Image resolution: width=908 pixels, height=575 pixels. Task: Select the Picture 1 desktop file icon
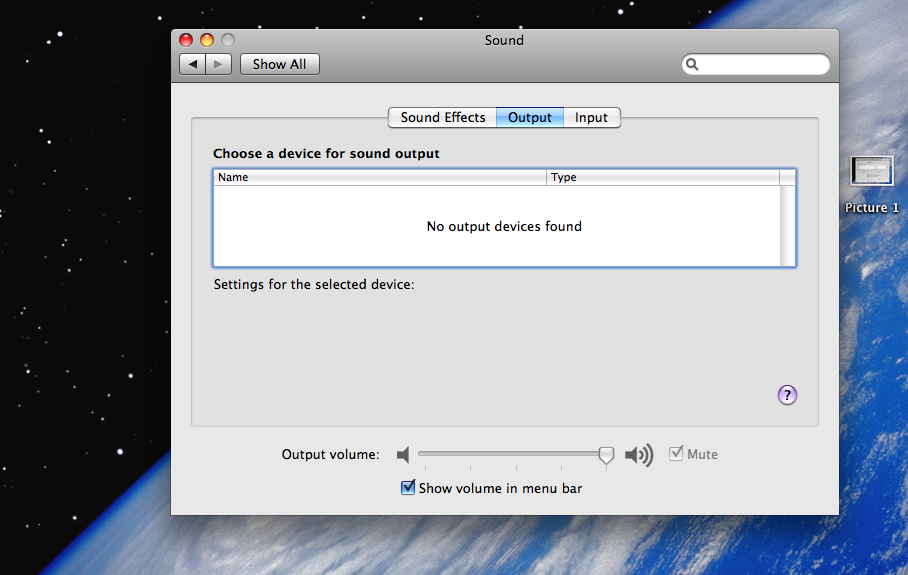coord(872,171)
